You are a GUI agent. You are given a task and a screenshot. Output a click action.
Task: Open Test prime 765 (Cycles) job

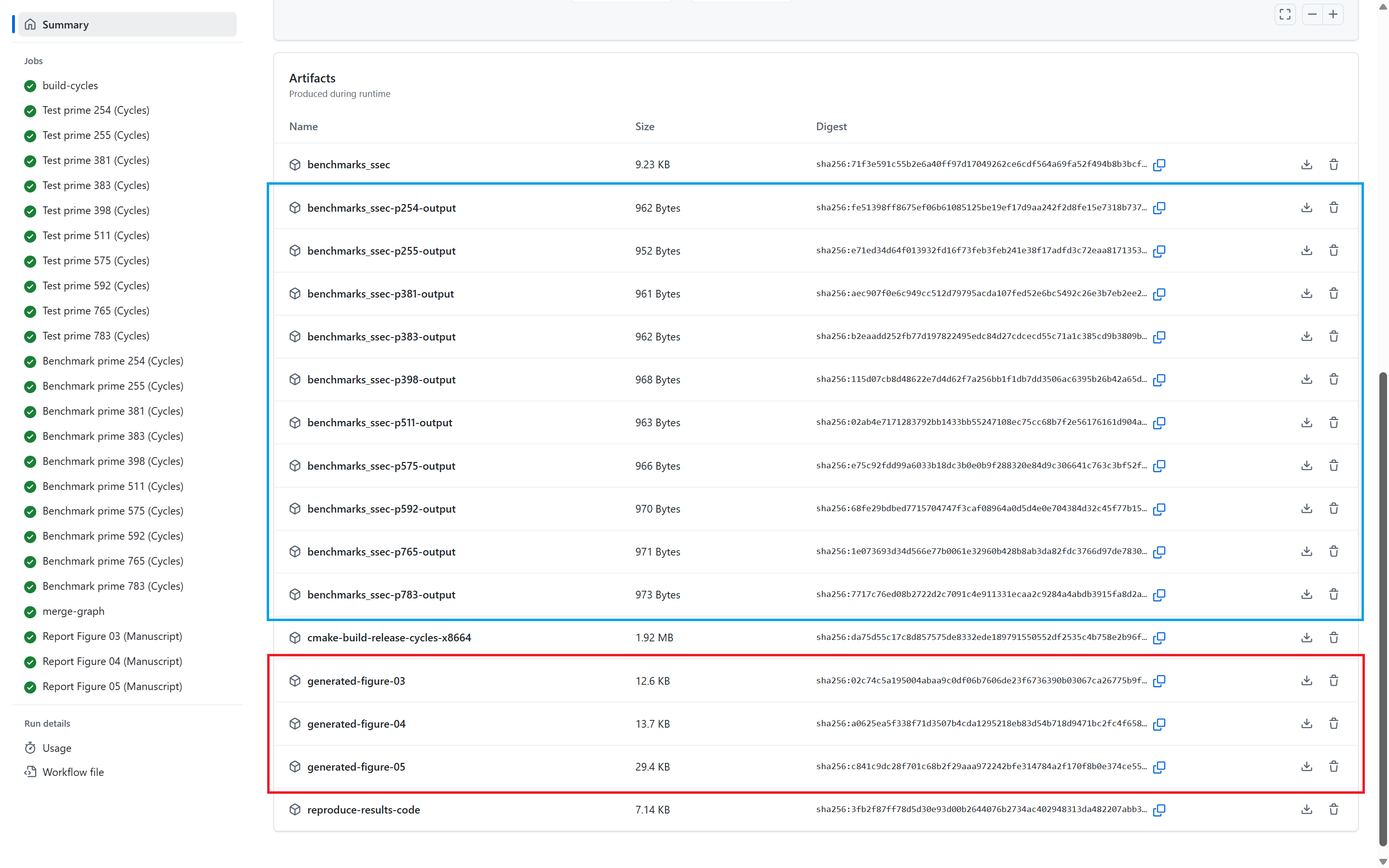tap(96, 311)
